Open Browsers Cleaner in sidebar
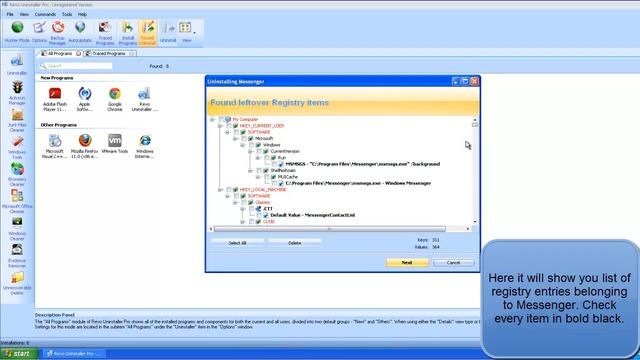The height and width of the screenshot is (360, 640). [x=17, y=174]
